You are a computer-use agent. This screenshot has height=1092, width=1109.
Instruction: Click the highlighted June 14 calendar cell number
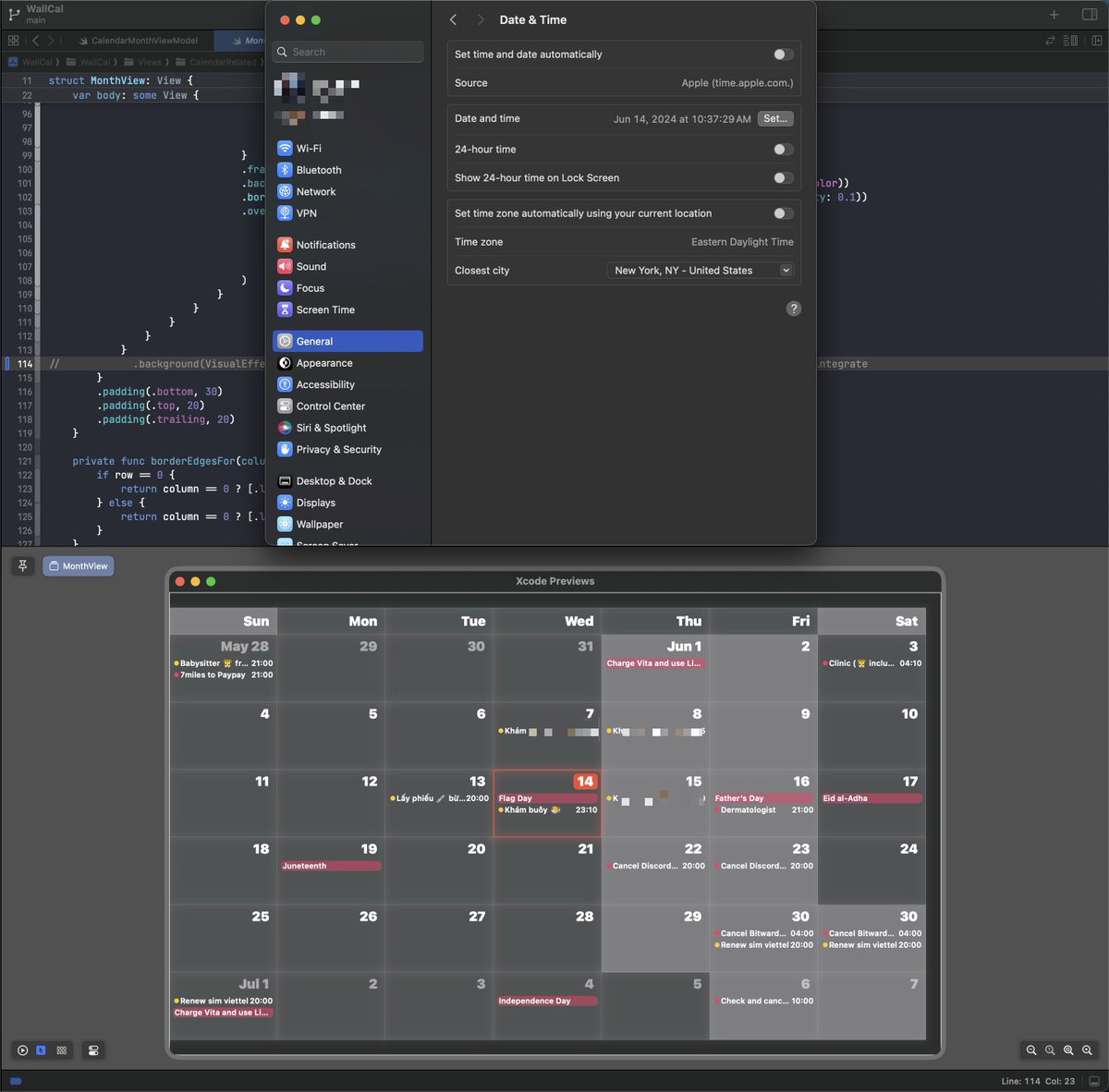[585, 782]
